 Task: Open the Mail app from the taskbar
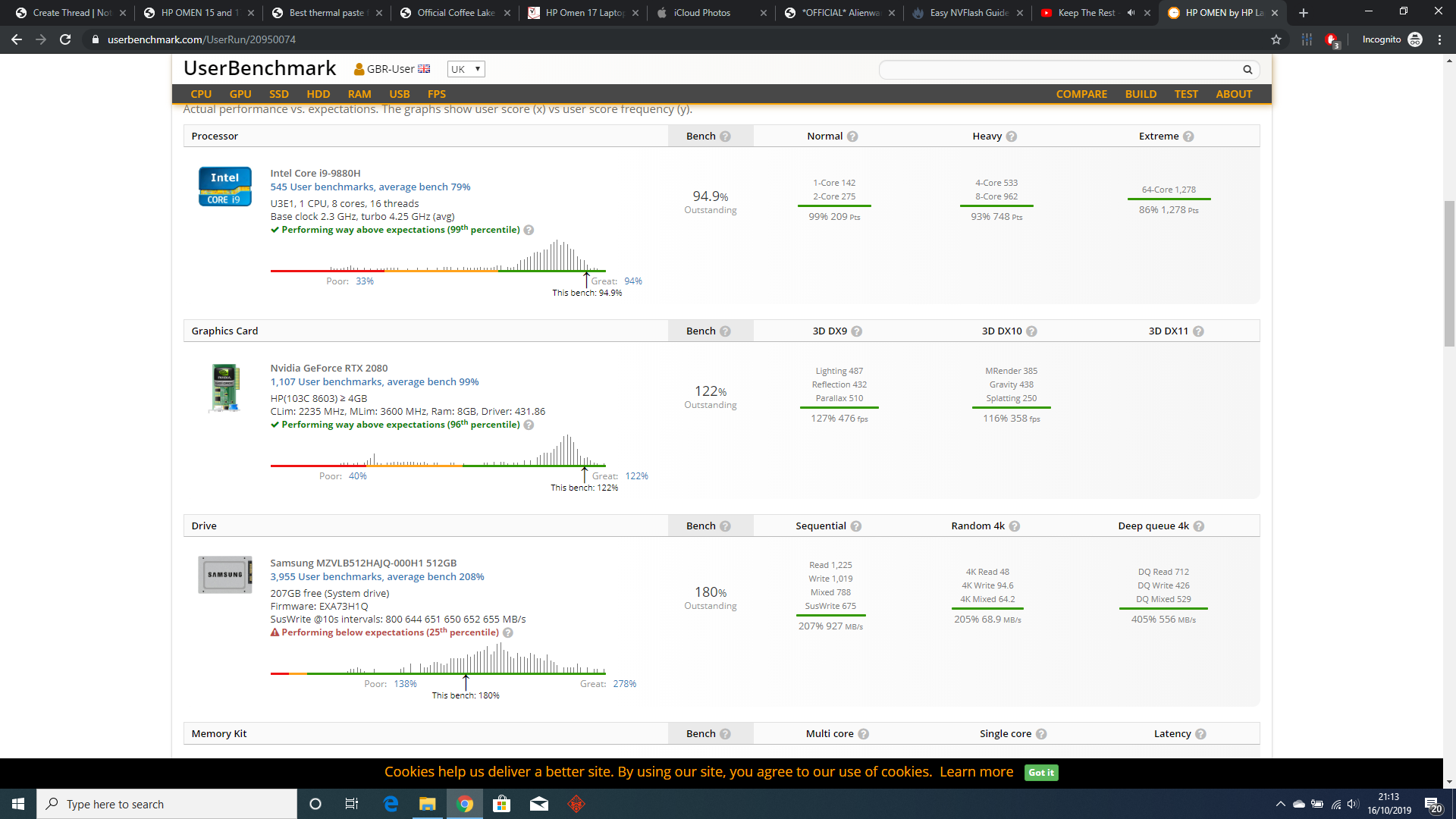(539, 804)
